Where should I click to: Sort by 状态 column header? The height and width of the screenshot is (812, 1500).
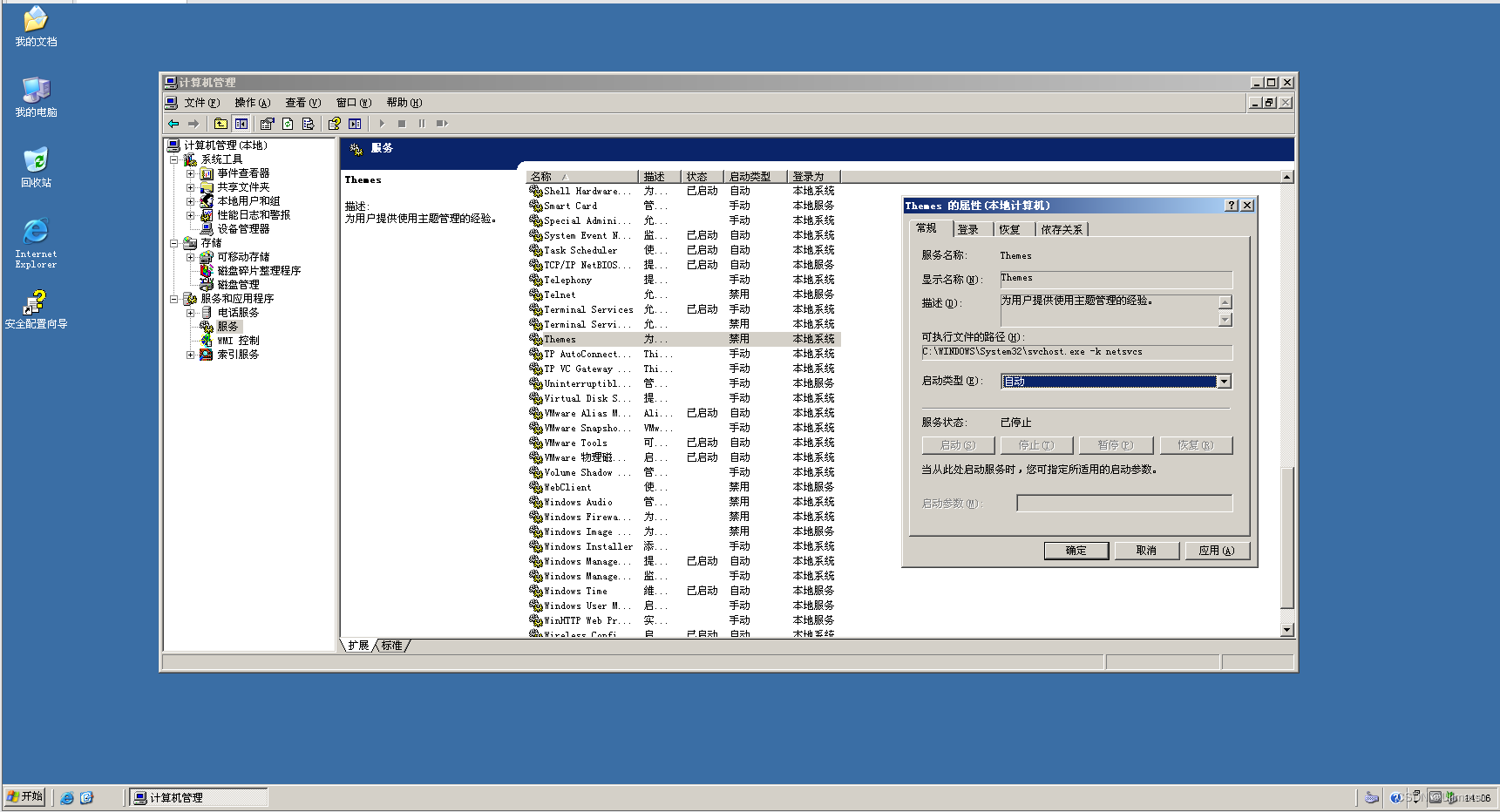pyautogui.click(x=702, y=177)
